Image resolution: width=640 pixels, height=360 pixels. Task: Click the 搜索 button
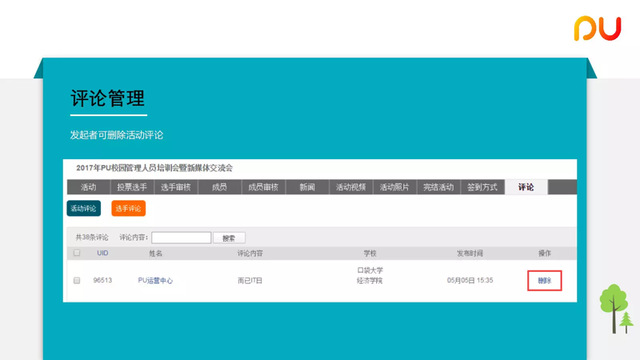[229, 238]
